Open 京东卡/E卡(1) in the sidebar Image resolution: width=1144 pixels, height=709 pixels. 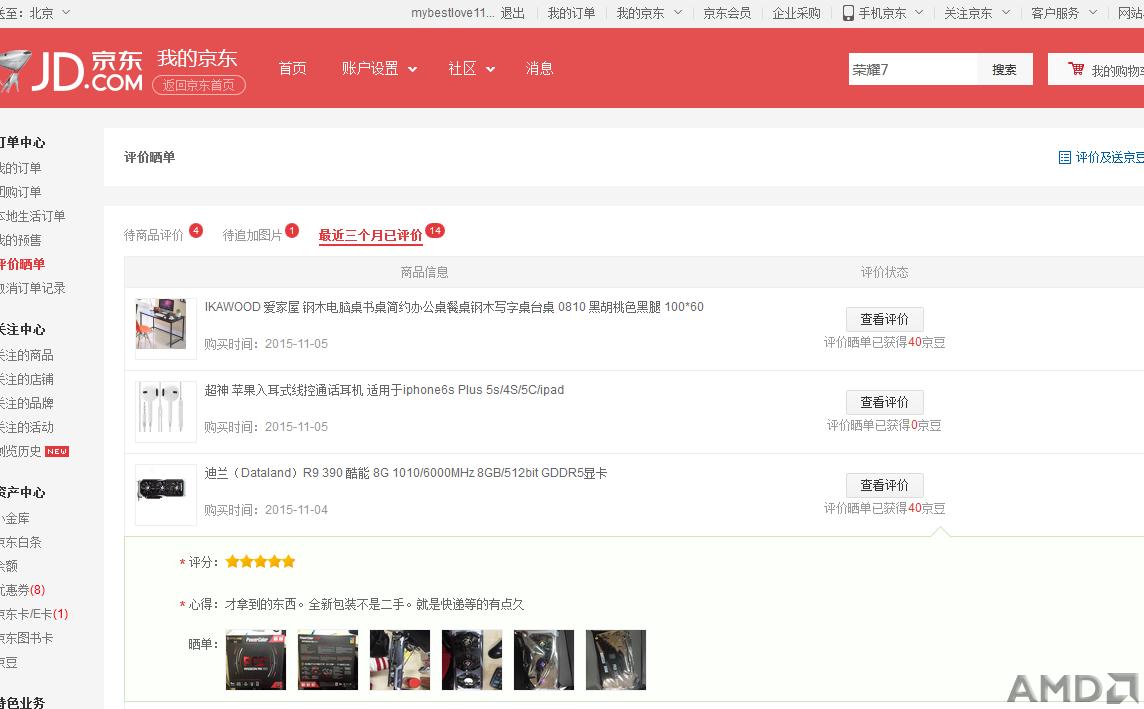(34, 614)
